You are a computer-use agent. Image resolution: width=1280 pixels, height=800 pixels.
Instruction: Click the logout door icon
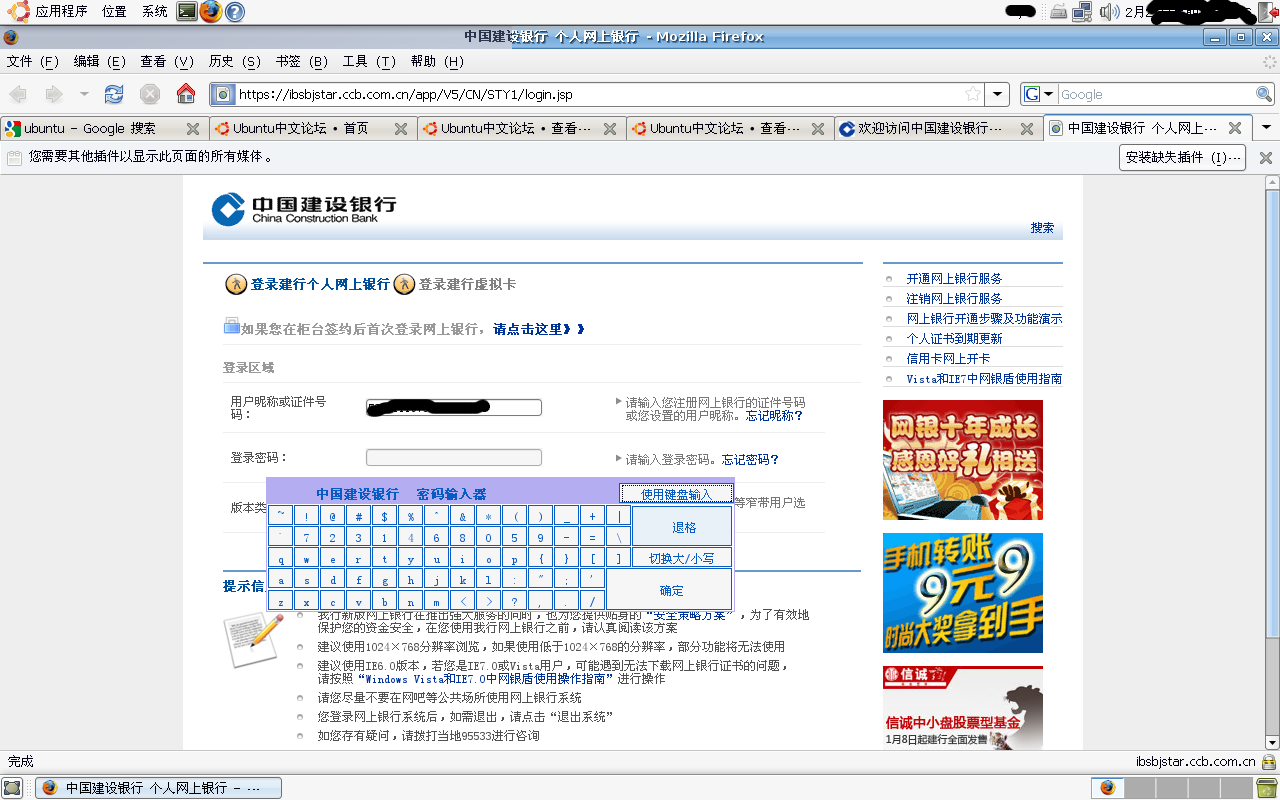click(x=1268, y=12)
